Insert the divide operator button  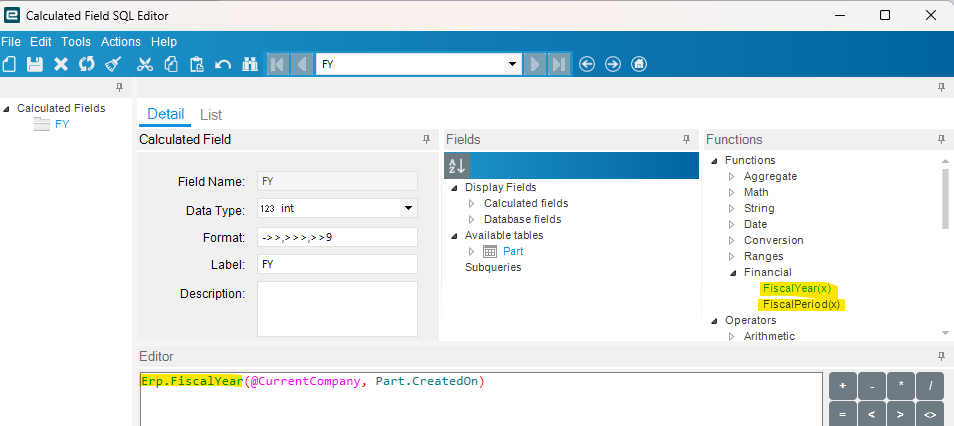(x=930, y=386)
